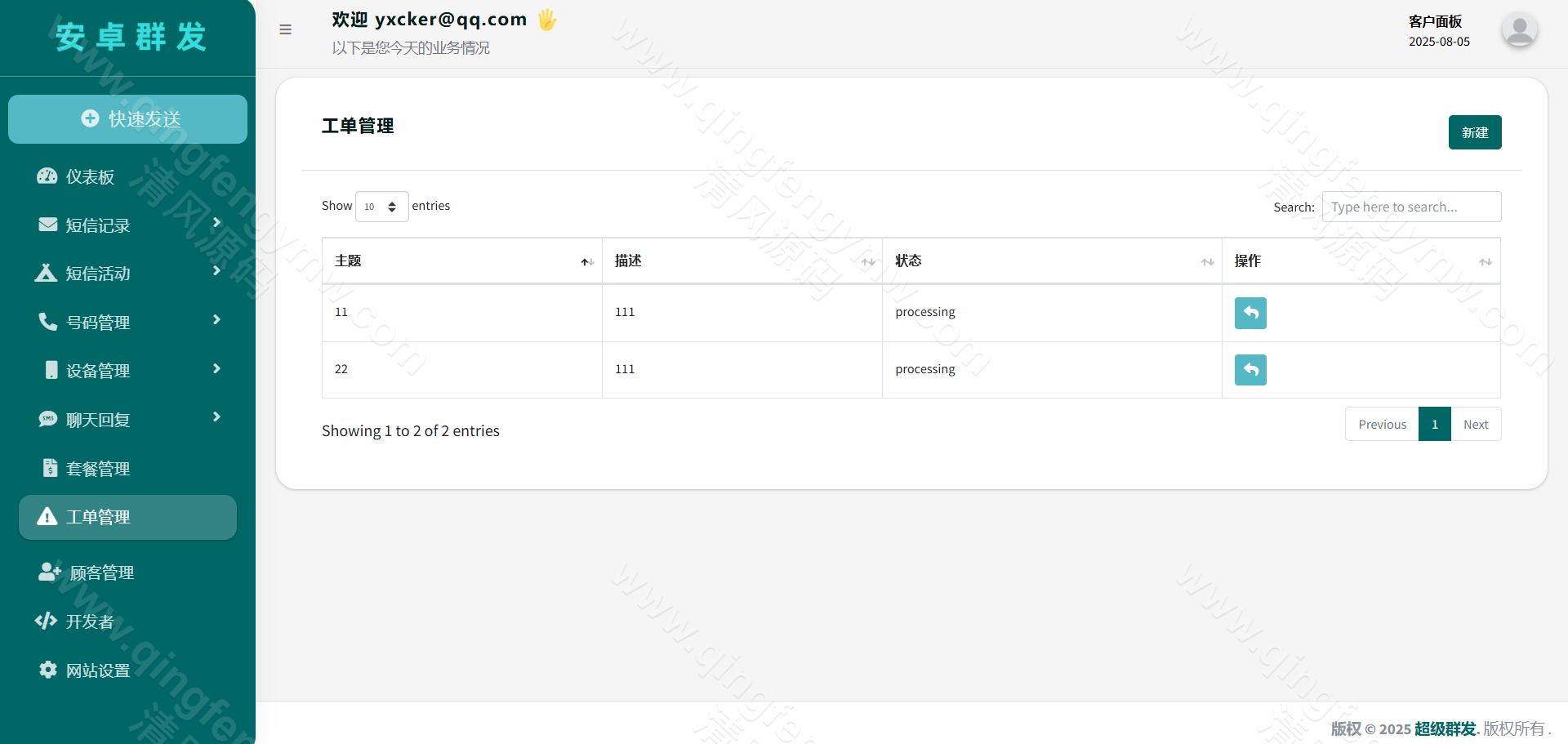The width and height of the screenshot is (1568, 744).
Task: Sort table by 主题 column arrows
Action: (x=587, y=262)
